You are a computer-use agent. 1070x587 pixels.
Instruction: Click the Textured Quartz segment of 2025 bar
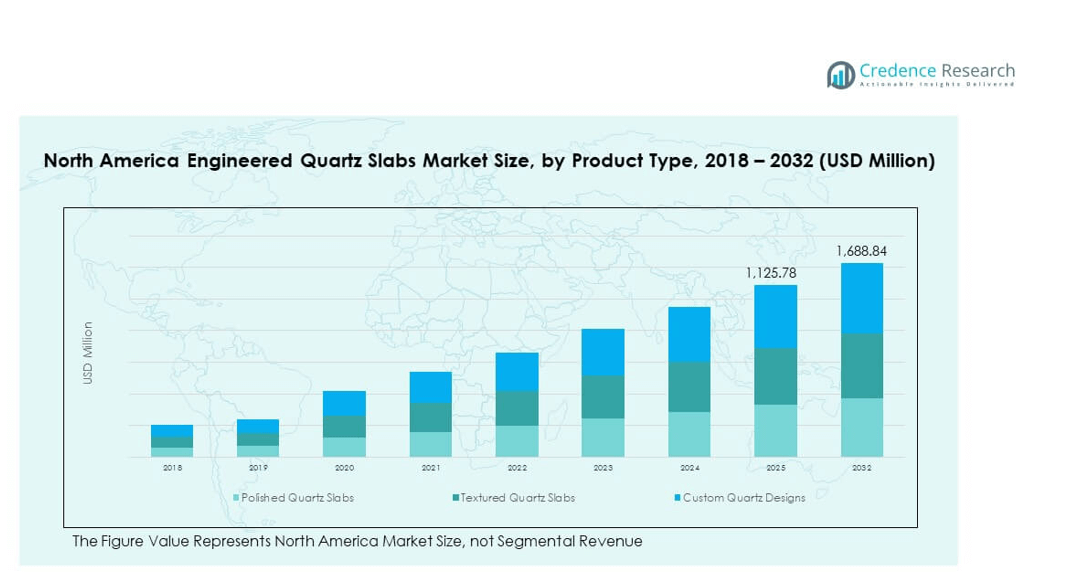(x=775, y=376)
